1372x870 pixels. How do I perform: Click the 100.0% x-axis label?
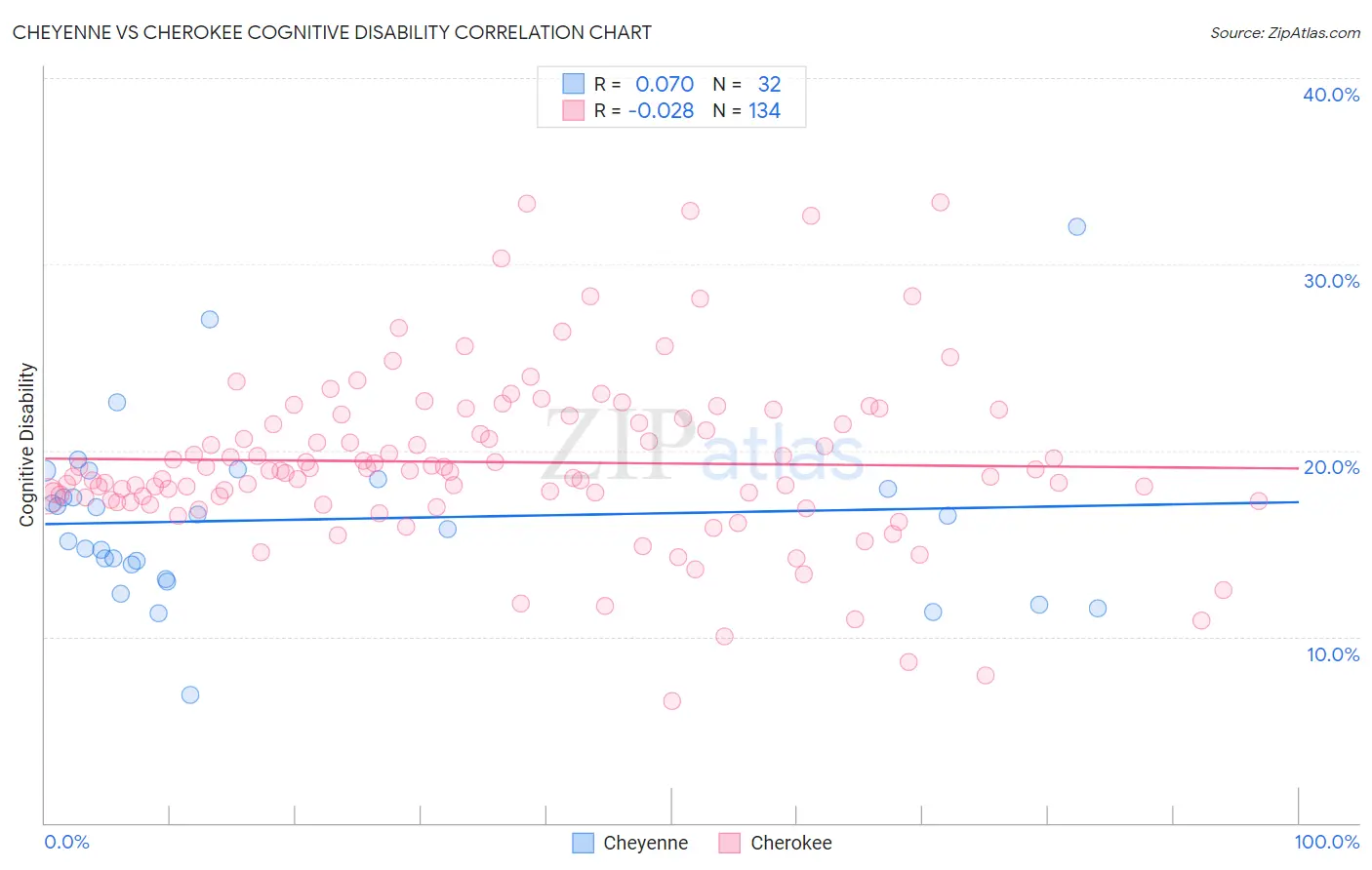tap(1327, 842)
